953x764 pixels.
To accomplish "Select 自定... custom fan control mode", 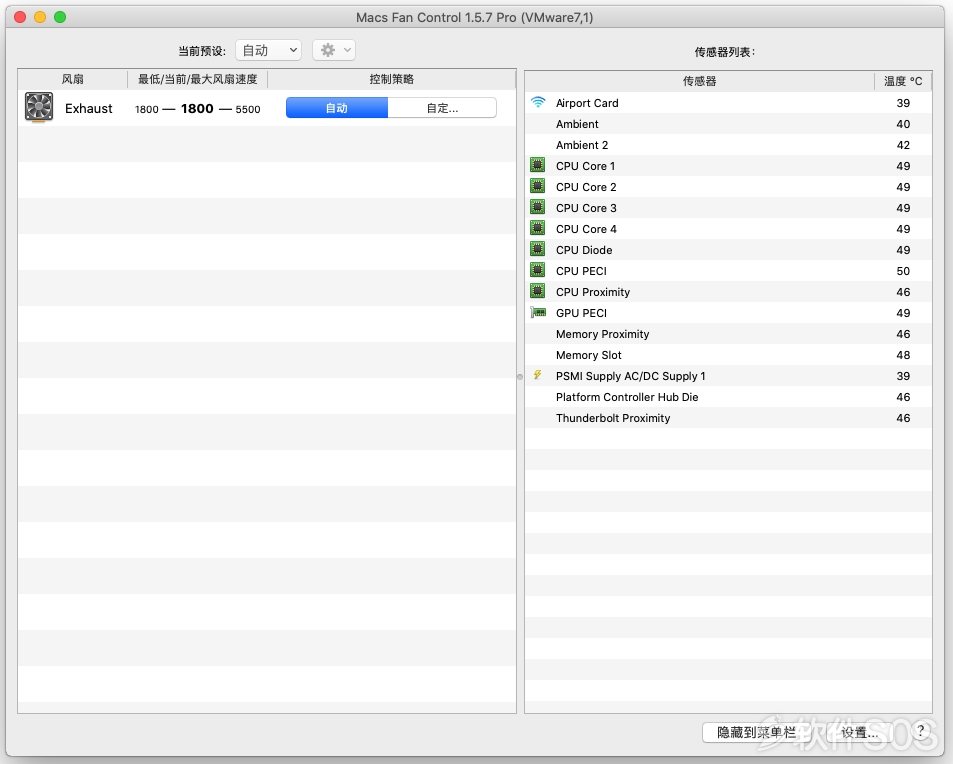I will [442, 108].
